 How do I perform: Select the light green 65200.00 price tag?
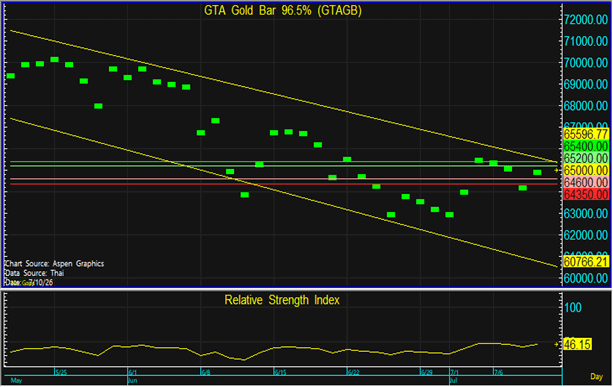click(586, 158)
